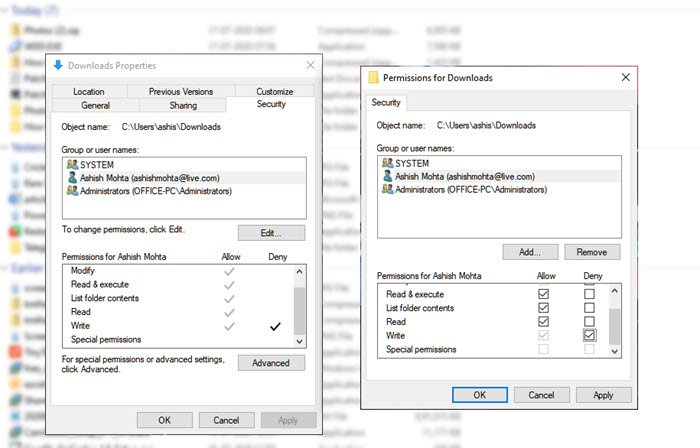Click the Edit button to change permissions

pos(271,233)
